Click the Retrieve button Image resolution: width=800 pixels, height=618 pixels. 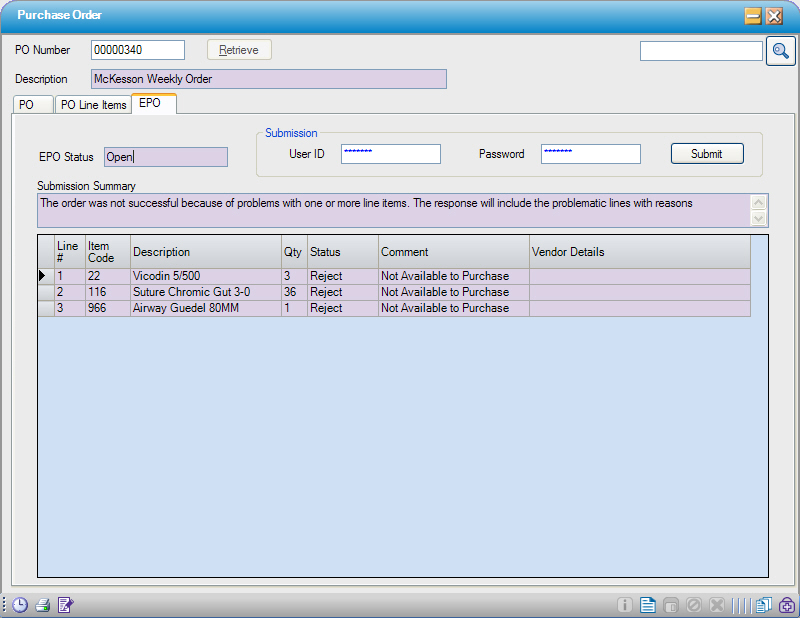click(239, 49)
